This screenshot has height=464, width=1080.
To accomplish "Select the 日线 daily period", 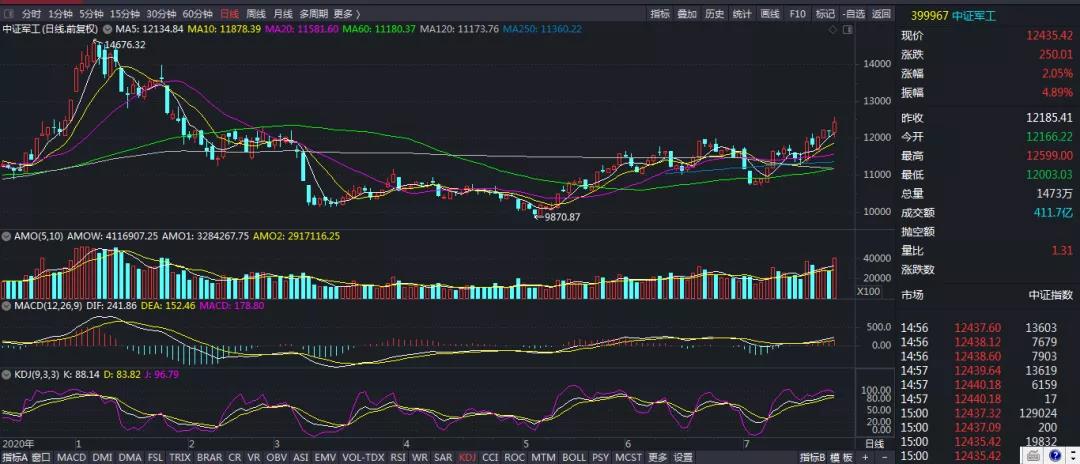I will point(229,14).
